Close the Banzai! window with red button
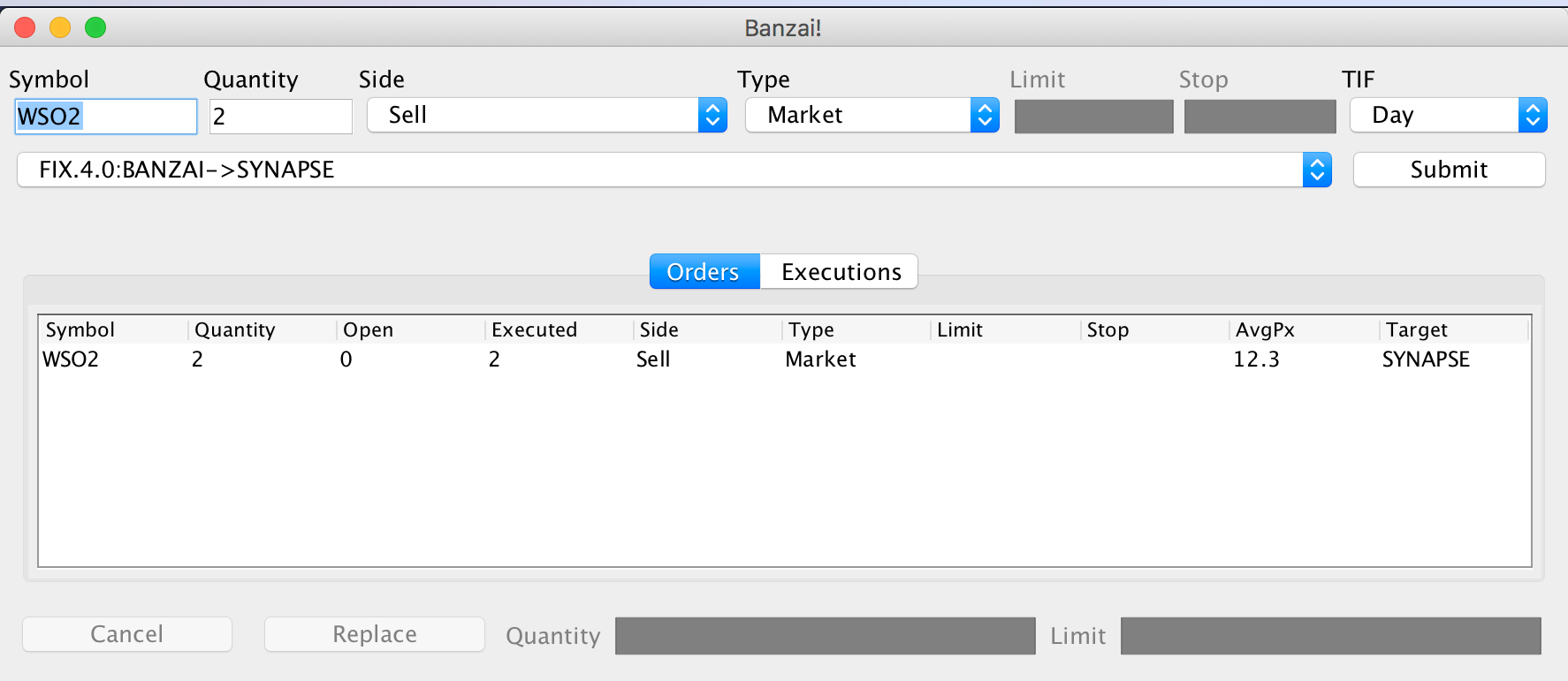1568x681 pixels. 25,27
